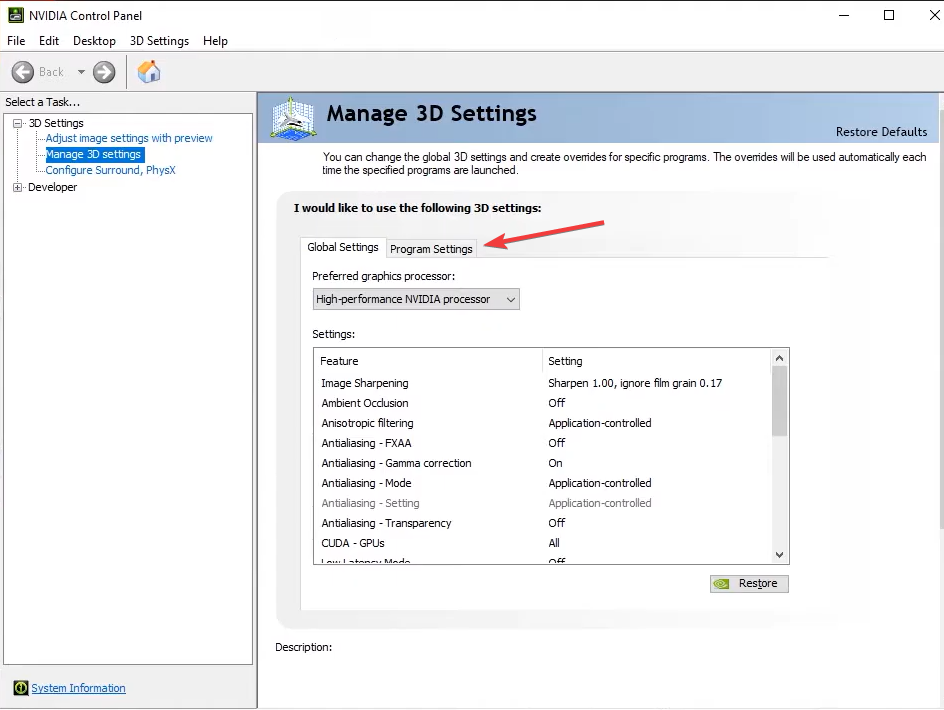The width and height of the screenshot is (944, 710).
Task: Click the Back arrow icon
Action: [23, 72]
